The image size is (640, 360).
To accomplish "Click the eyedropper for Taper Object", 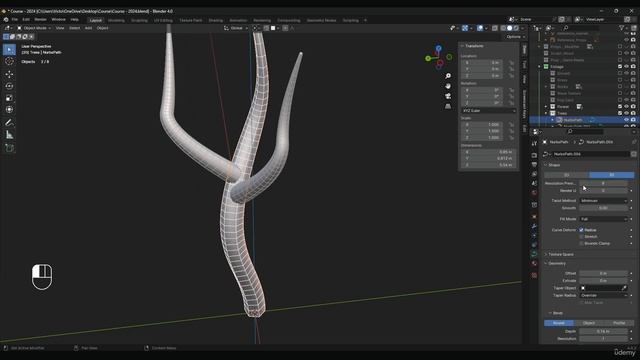I will pos(624,288).
